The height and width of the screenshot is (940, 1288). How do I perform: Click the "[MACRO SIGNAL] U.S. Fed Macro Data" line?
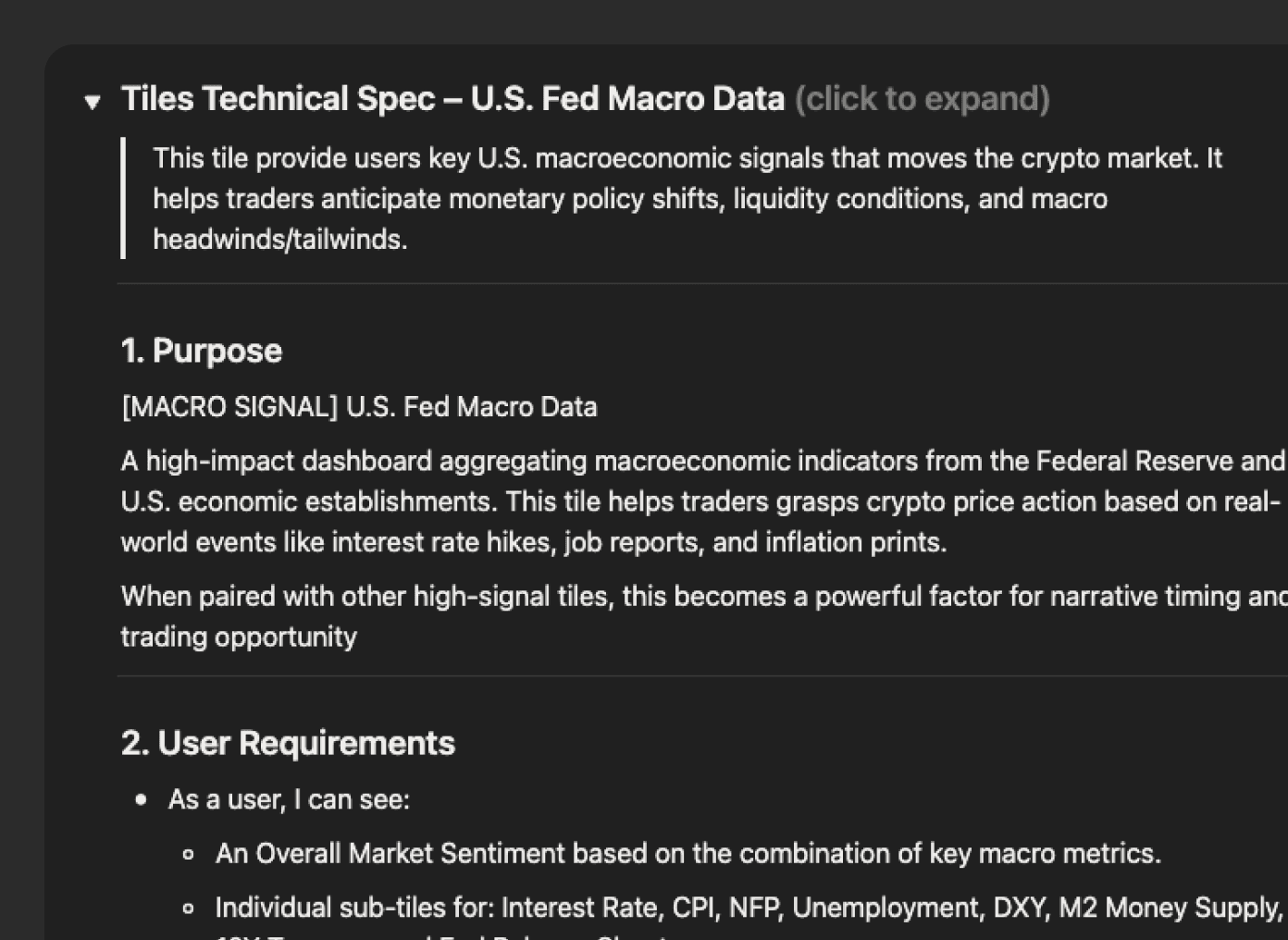tap(359, 407)
